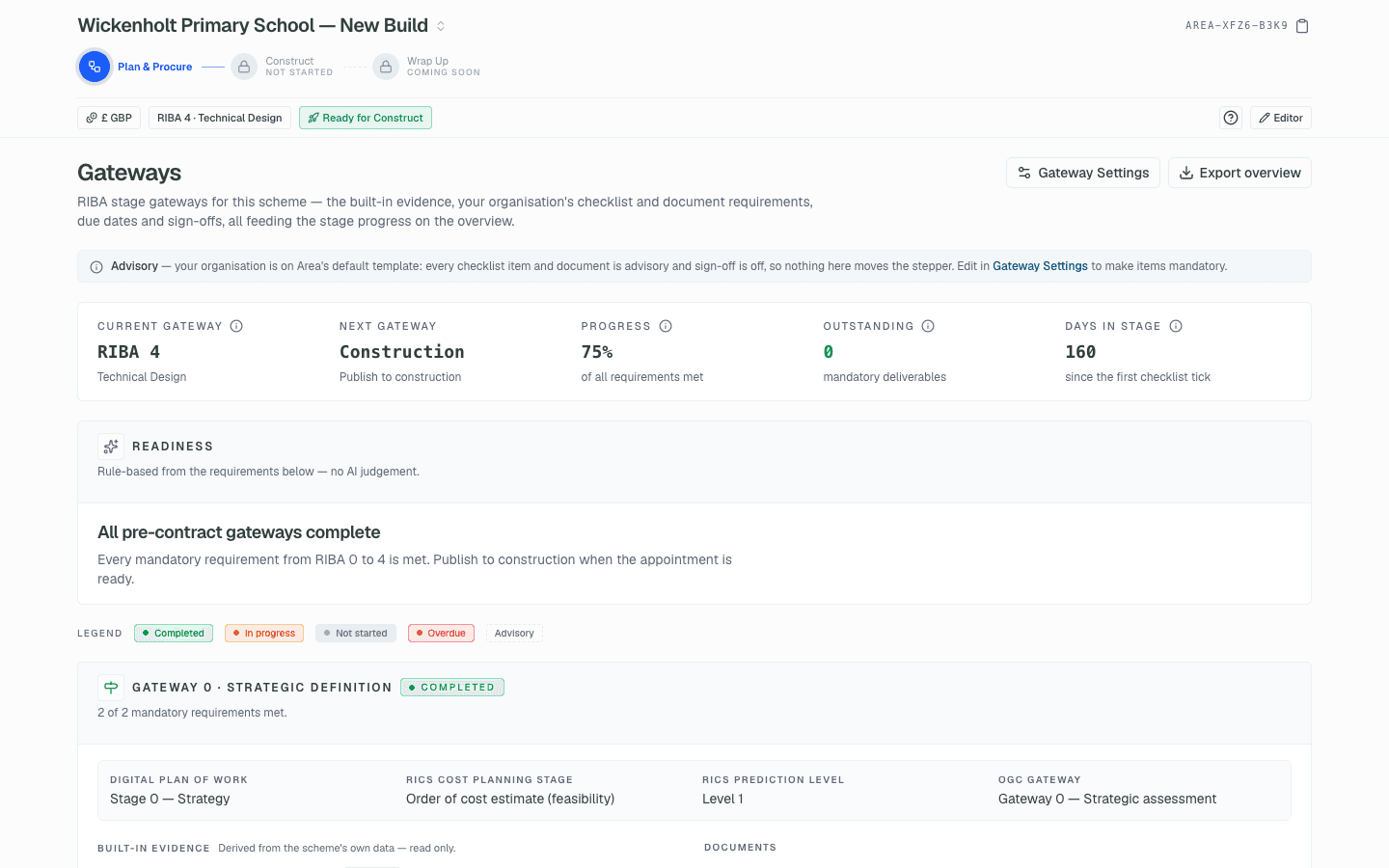Click the locked Wrap Up stage icon

click(386, 67)
